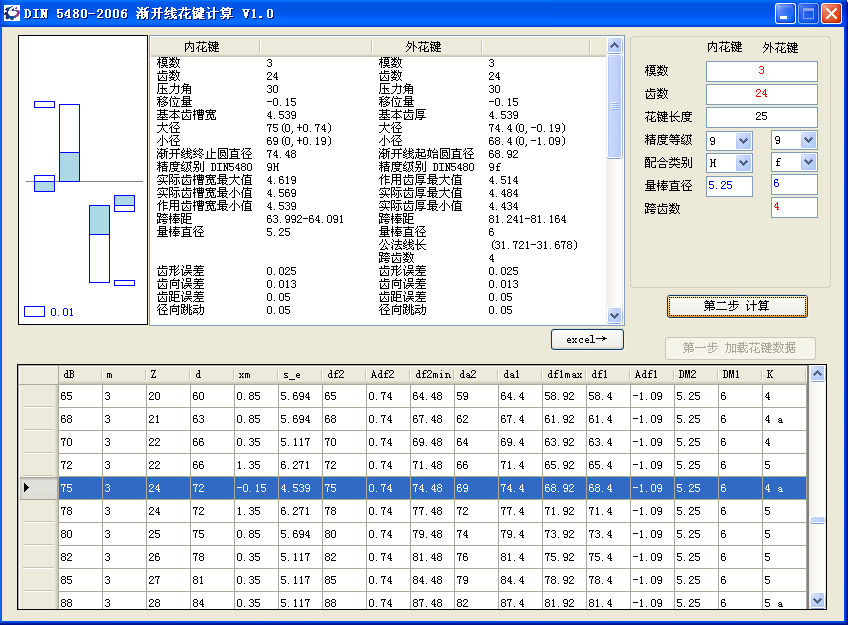Click the 4.539 s_e cell in selected row

point(299,488)
